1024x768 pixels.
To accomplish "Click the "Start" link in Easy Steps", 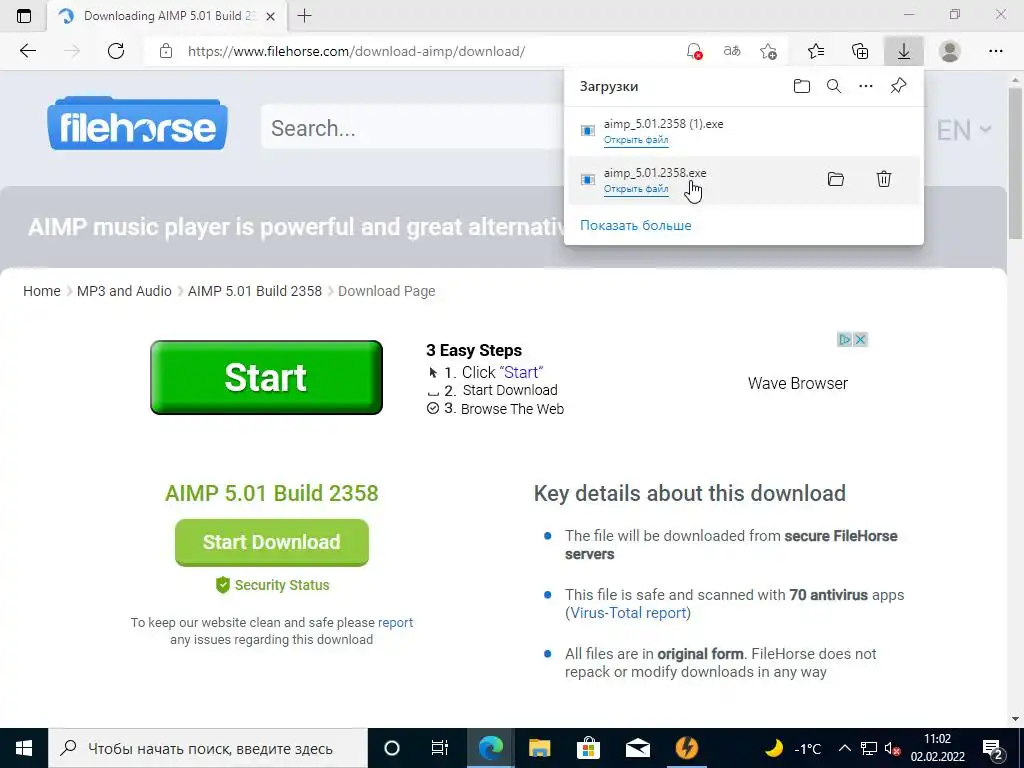I will pyautogui.click(x=521, y=372).
